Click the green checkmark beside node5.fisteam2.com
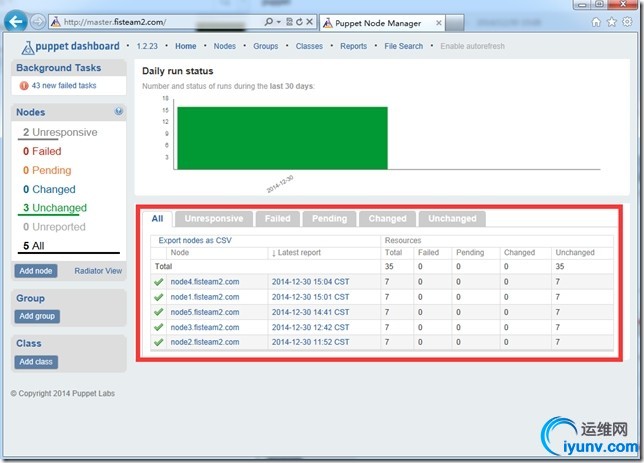Image resolution: width=644 pixels, height=463 pixels. pyautogui.click(x=159, y=312)
